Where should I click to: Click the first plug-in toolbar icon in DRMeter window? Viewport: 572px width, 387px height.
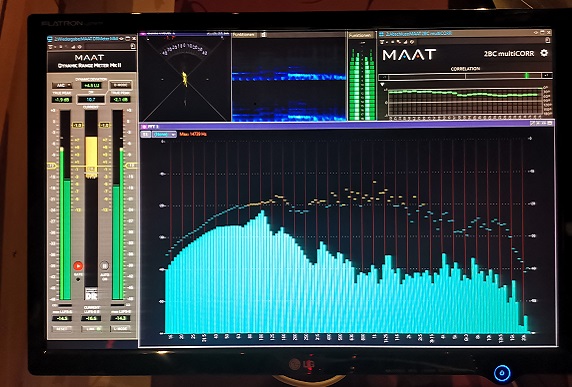pyautogui.click(x=51, y=47)
